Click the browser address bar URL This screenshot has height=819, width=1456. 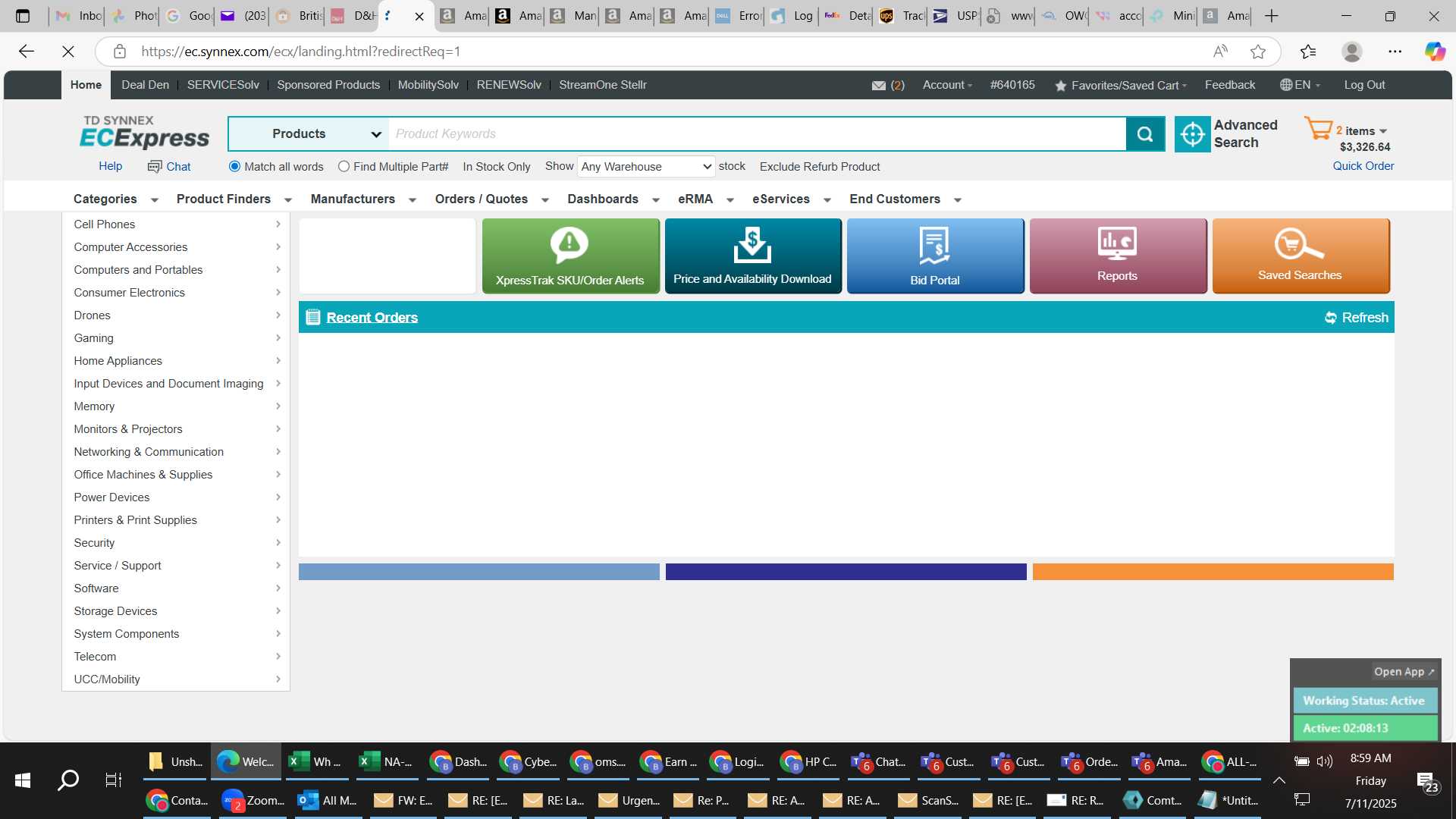pos(301,52)
